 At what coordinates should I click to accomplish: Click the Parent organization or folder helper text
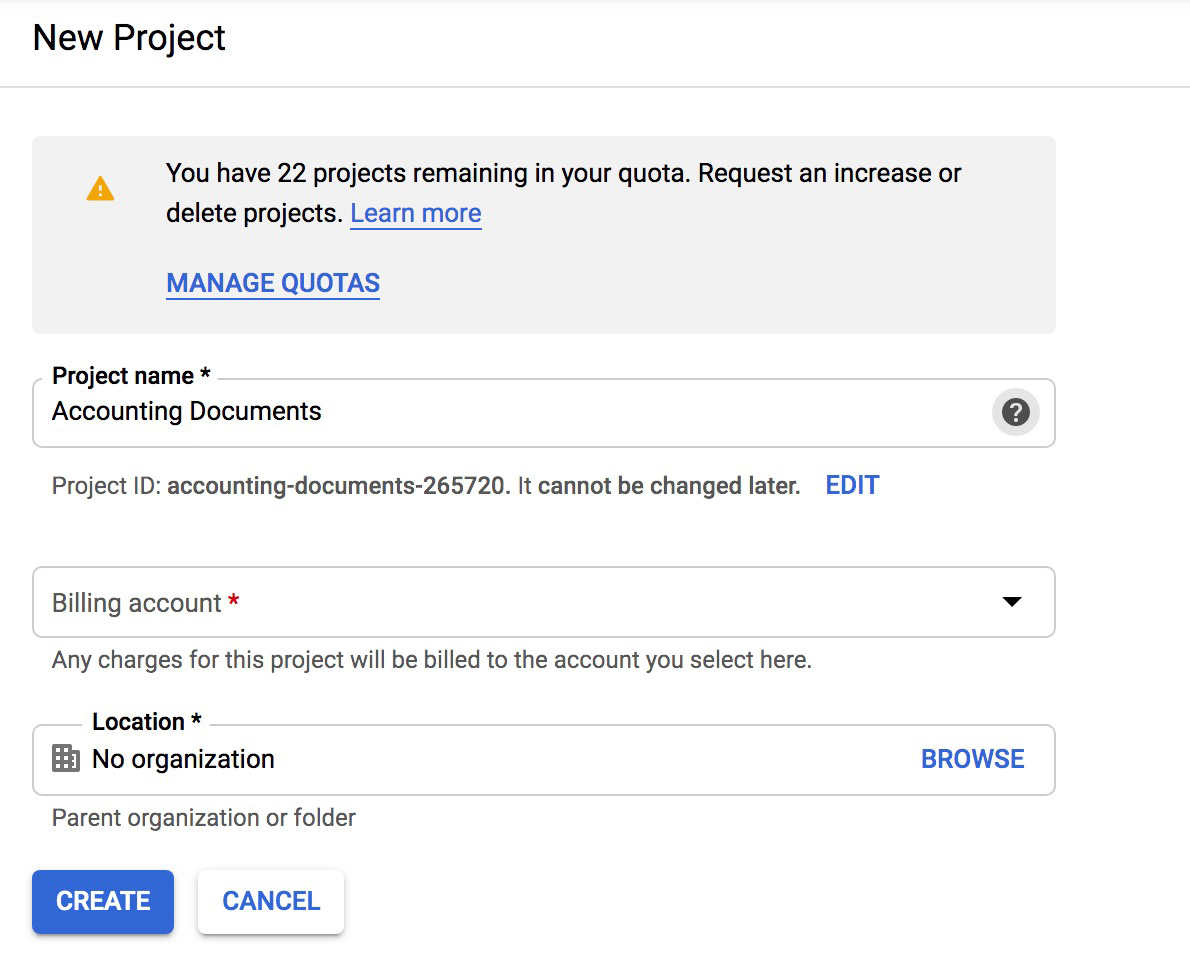(x=202, y=817)
